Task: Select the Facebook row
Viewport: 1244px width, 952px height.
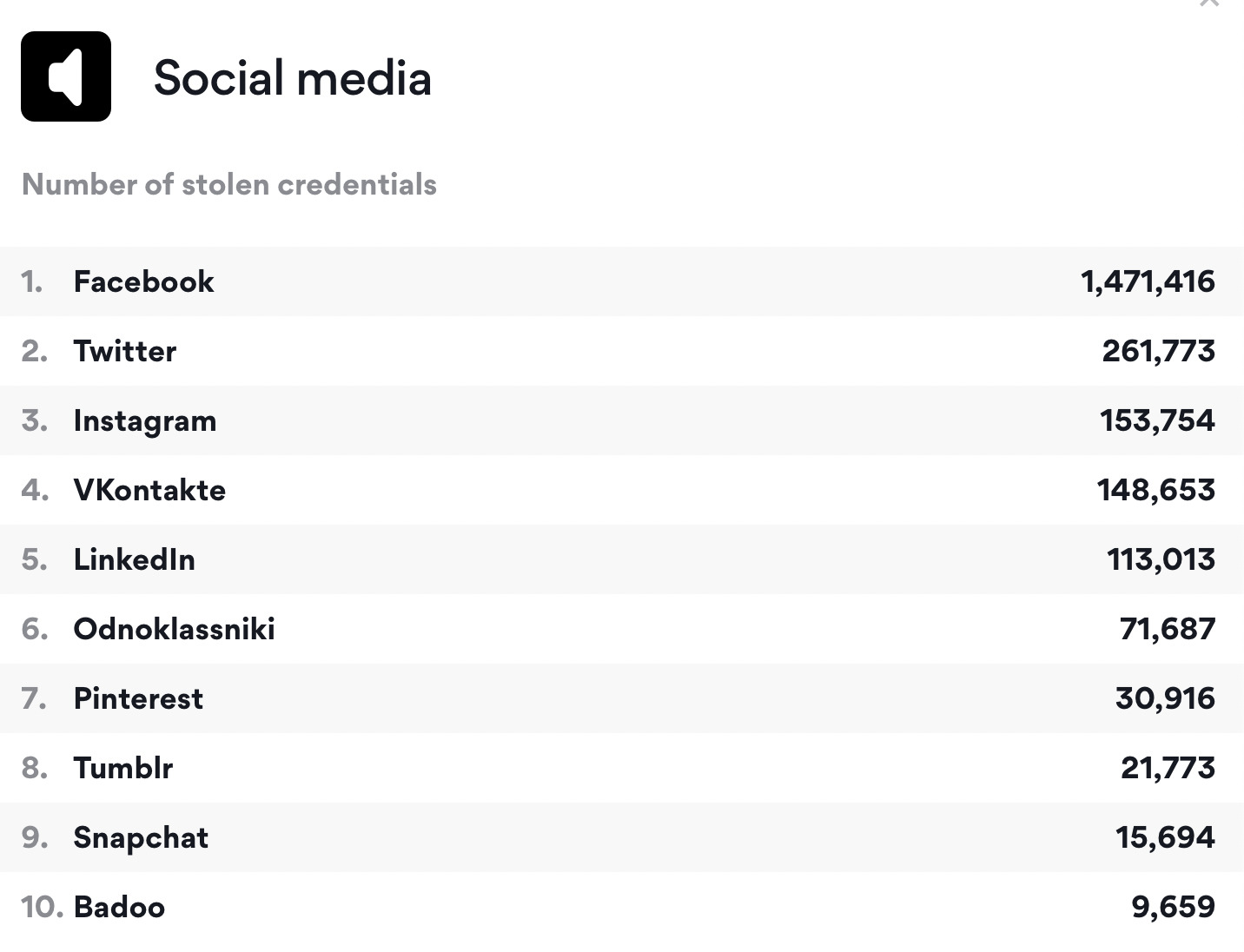Action: 143,281
